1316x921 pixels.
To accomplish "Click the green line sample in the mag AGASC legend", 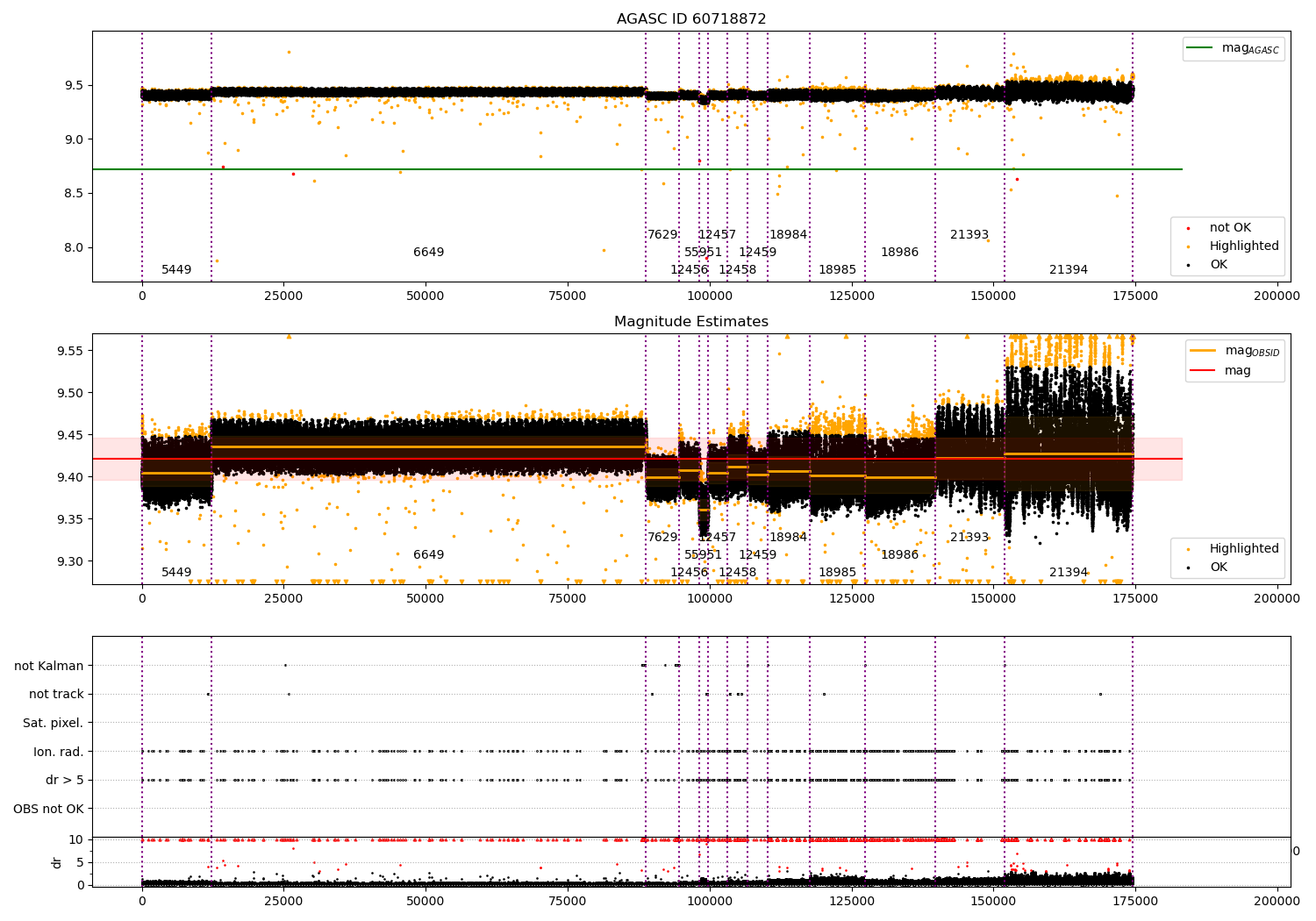I will [x=1199, y=48].
